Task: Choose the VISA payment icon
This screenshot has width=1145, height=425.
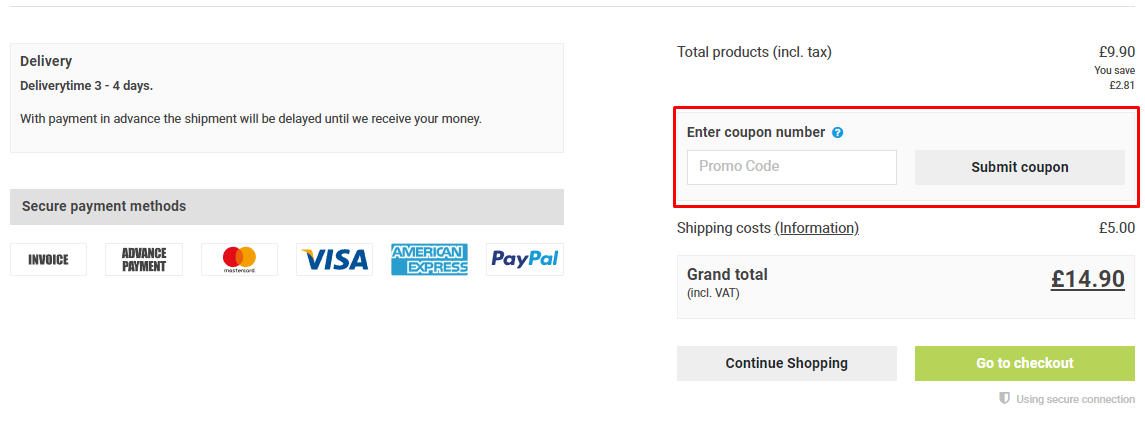Action: [335, 260]
